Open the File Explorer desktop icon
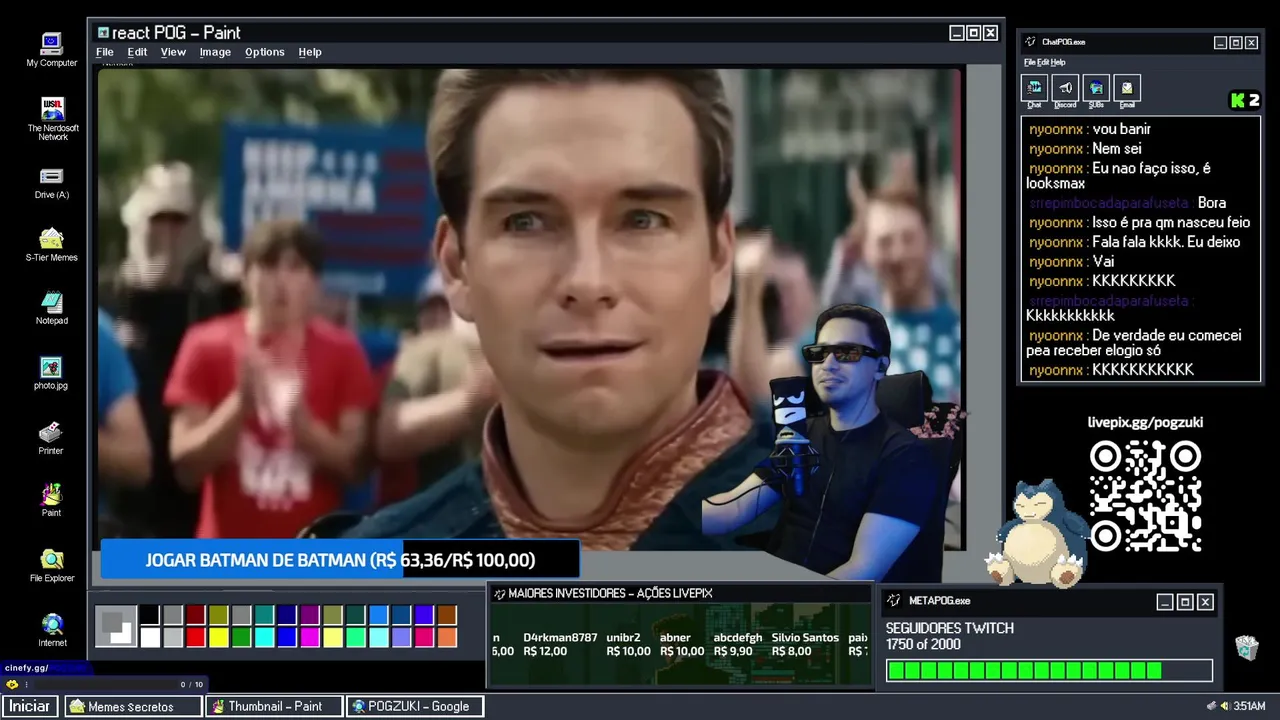Screen dimensions: 1280x720 pos(51,566)
